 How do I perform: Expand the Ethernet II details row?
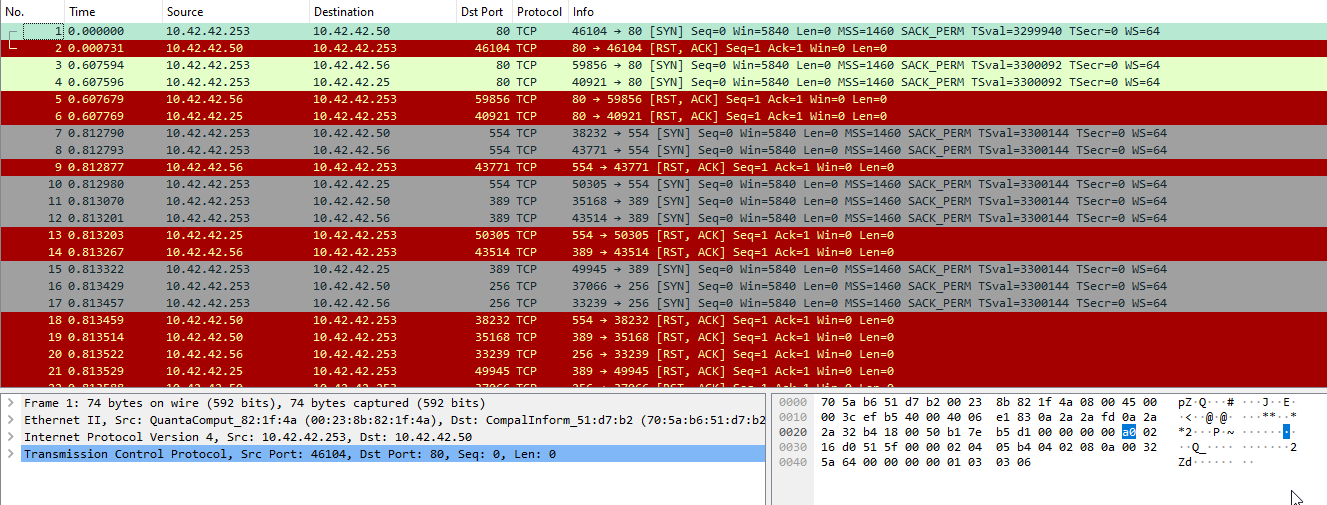(x=9, y=420)
